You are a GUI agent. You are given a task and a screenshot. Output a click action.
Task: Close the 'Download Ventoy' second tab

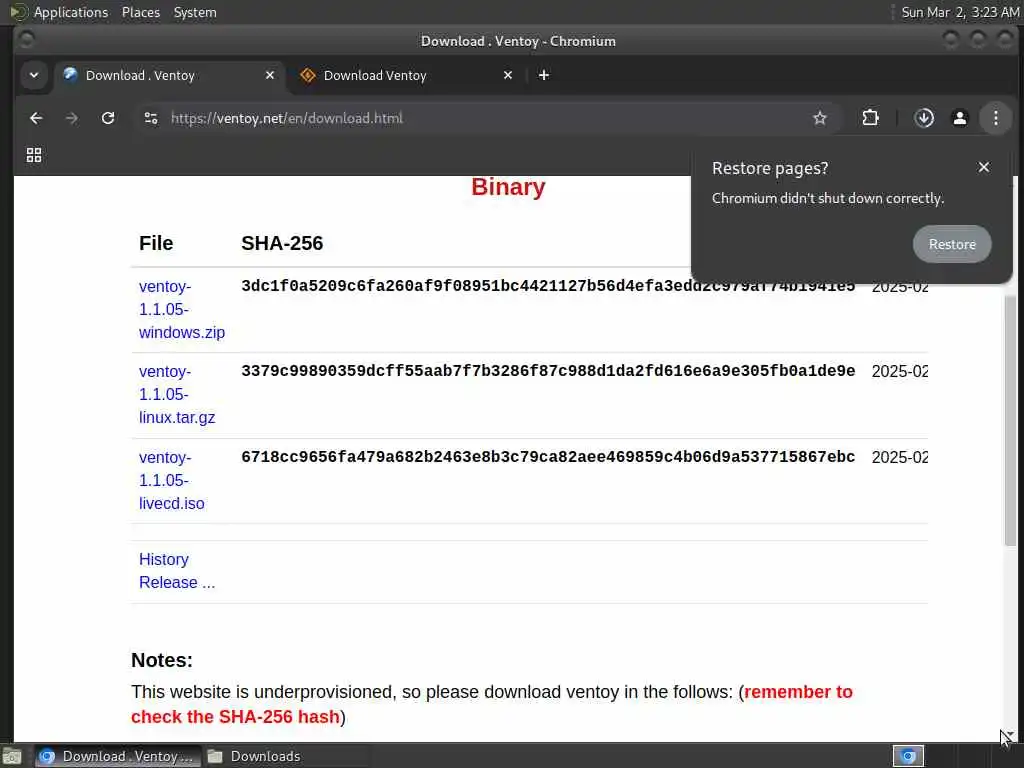[508, 75]
